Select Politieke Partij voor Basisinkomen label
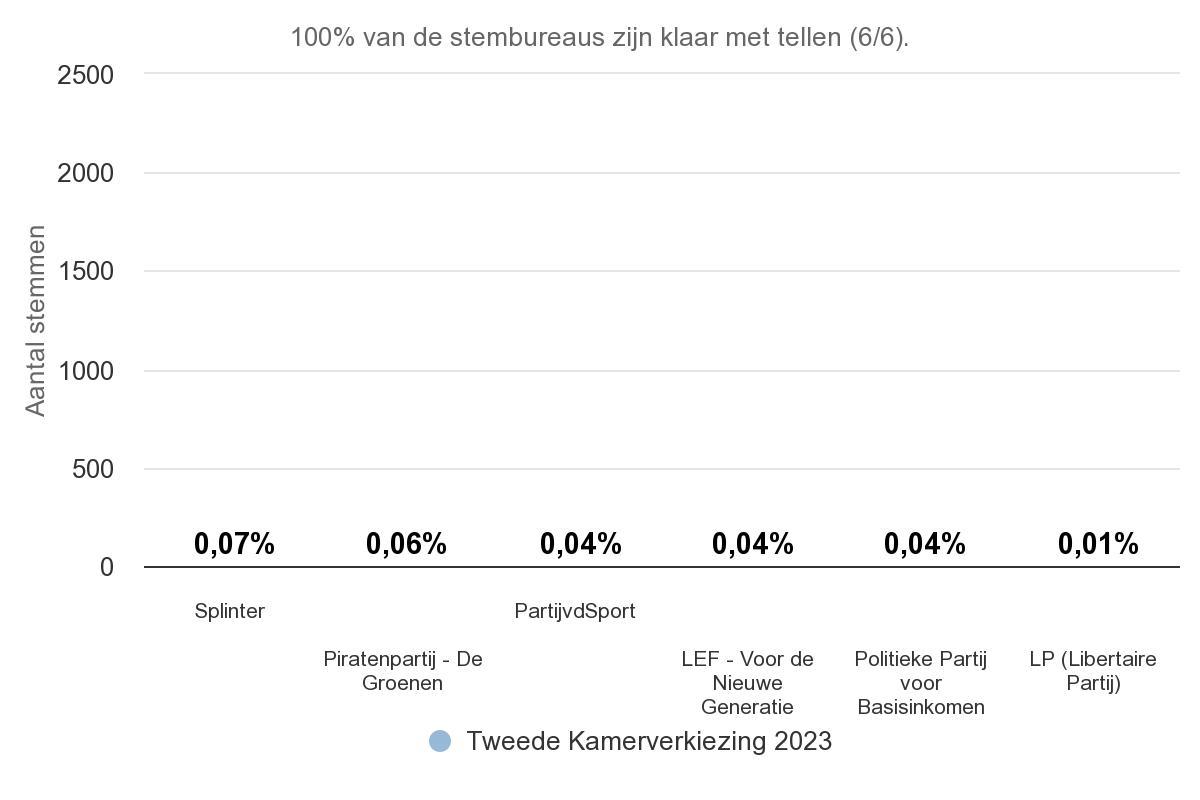The width and height of the screenshot is (1200, 800). tap(921, 683)
